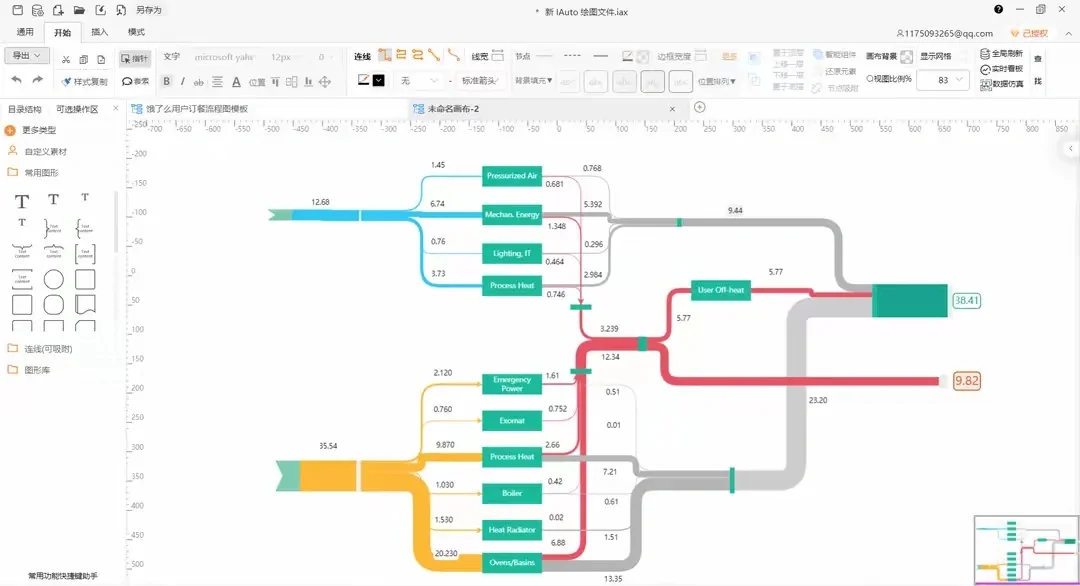Click the User Off-heat node
1080x586 pixels.
click(720, 290)
